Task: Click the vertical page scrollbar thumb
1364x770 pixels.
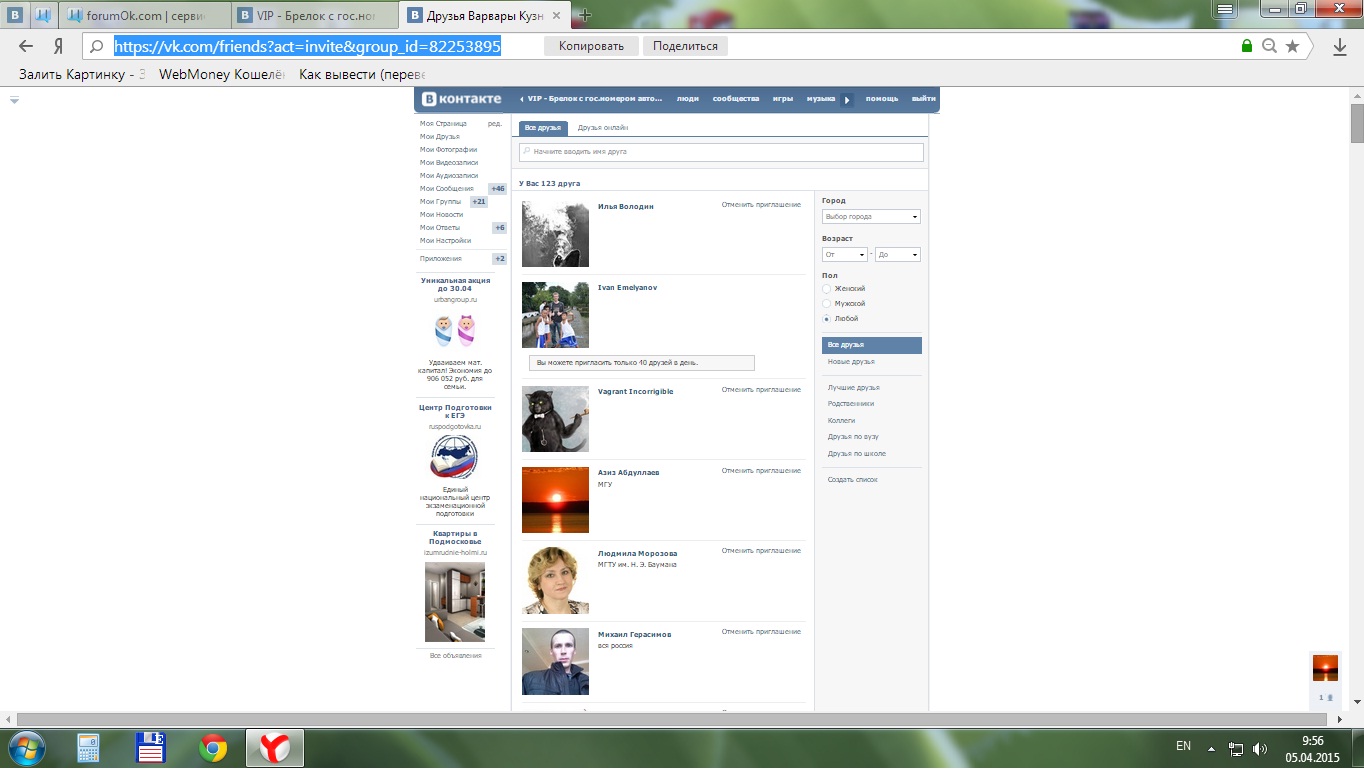Action: [x=1356, y=124]
